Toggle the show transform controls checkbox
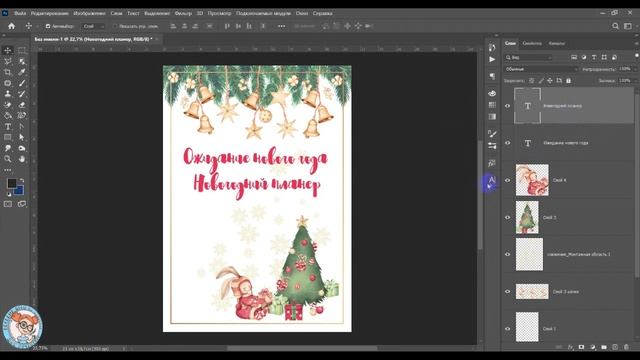This screenshot has height=360, width=640. (115, 26)
